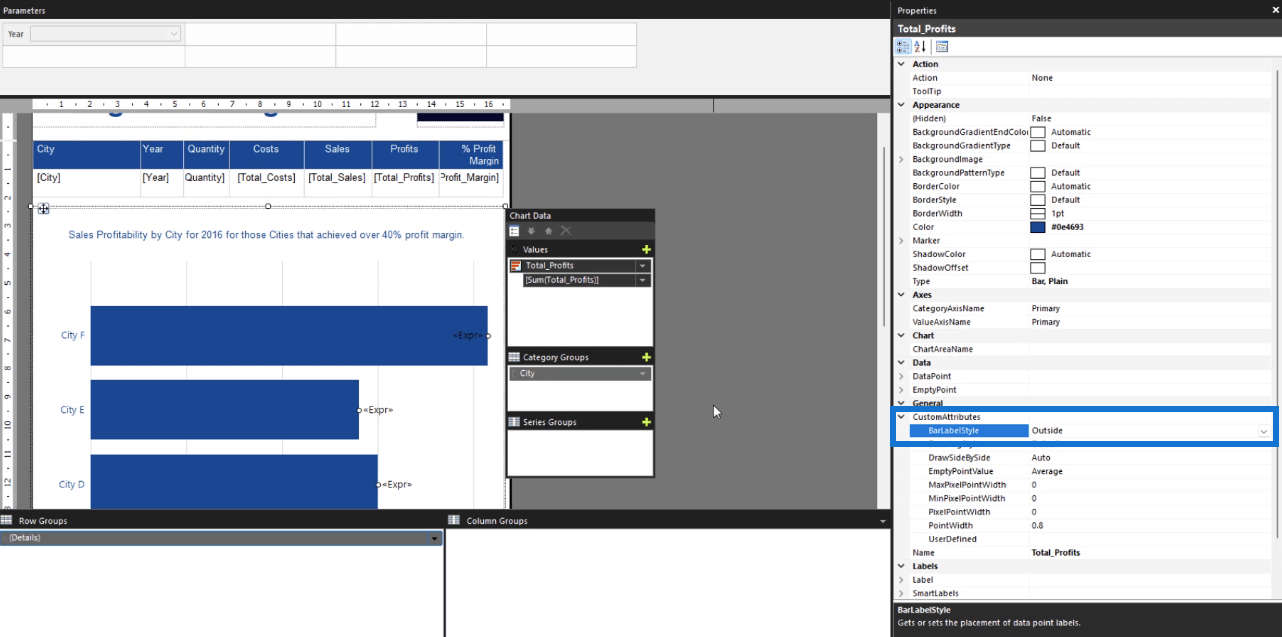Expand the EmptyPoint property
1282x637 pixels.
coord(902,390)
